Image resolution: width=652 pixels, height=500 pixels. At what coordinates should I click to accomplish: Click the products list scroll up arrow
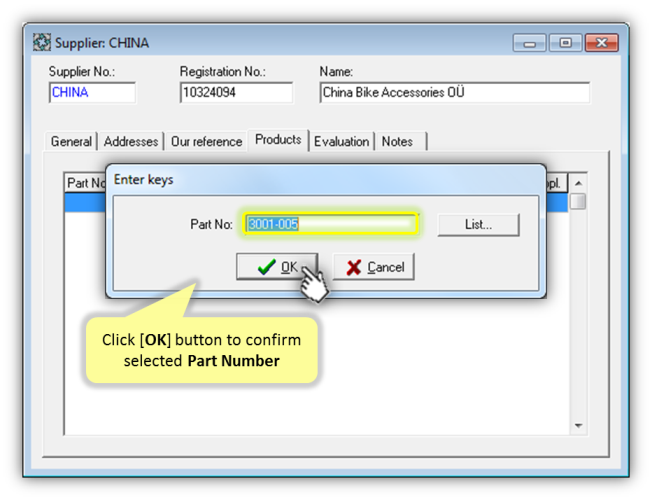578,183
